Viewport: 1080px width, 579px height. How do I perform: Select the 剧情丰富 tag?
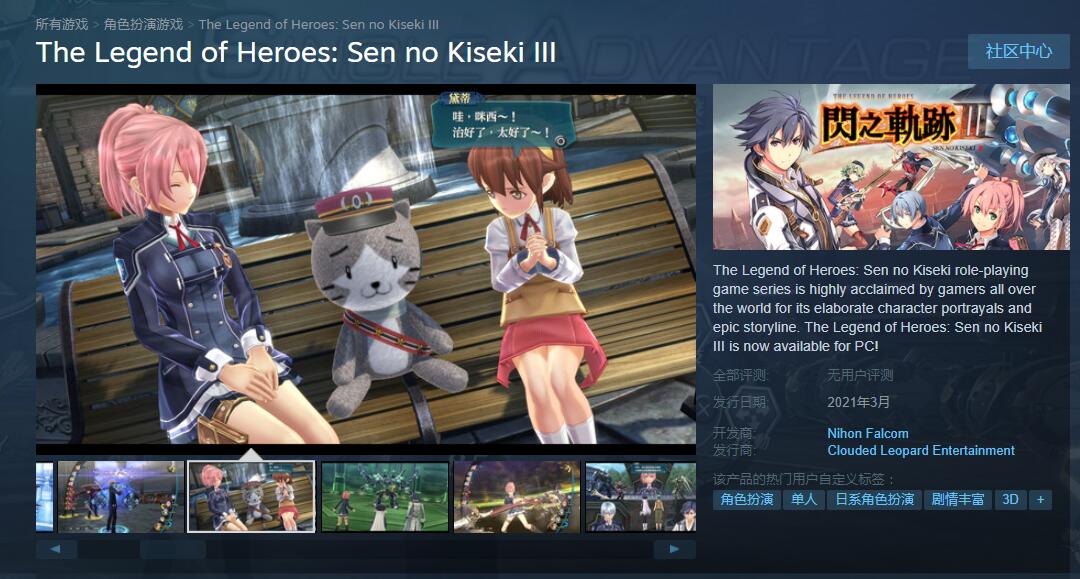(957, 500)
